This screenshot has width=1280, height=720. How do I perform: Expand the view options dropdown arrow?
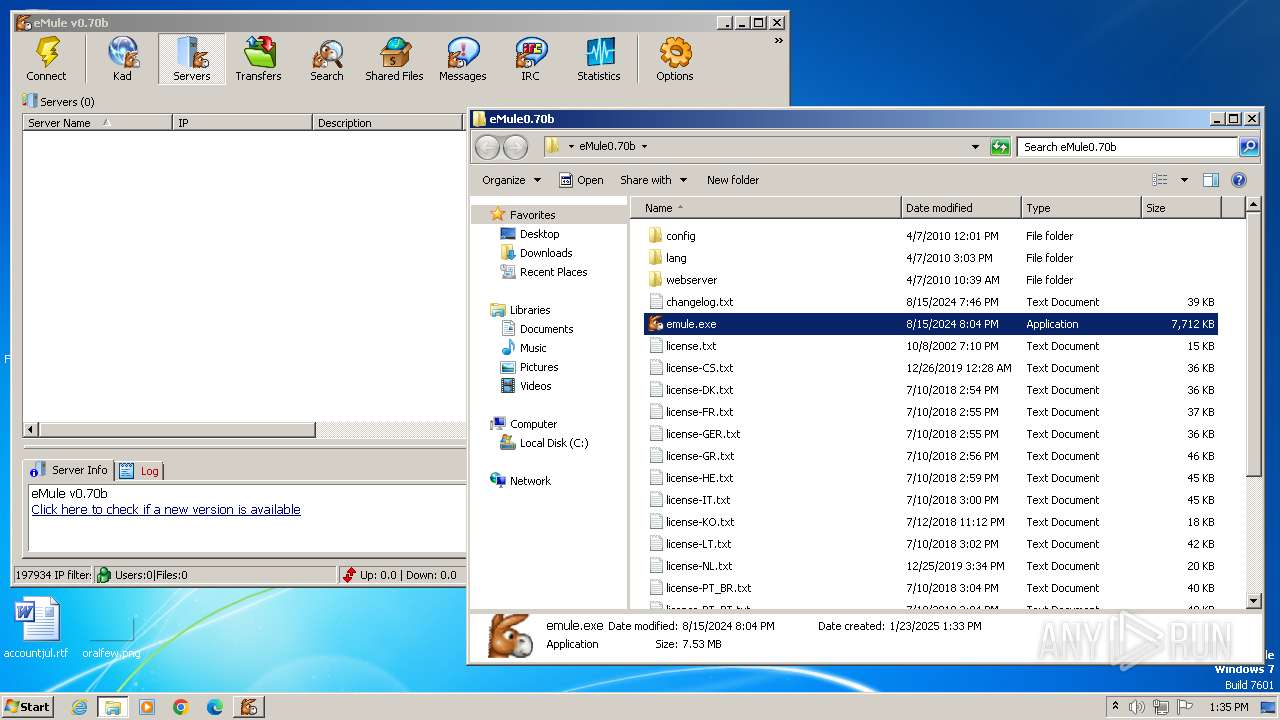1184,180
